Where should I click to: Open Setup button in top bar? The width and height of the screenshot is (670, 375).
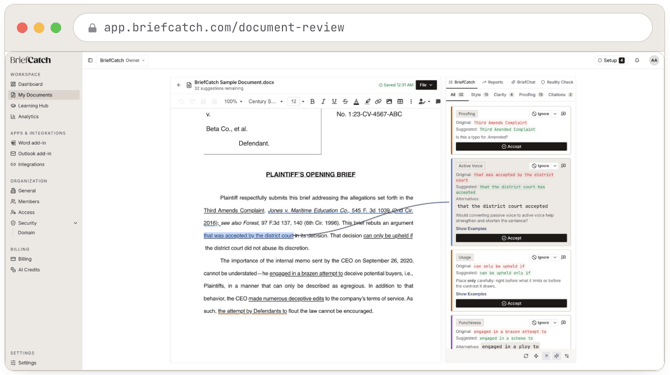point(611,60)
